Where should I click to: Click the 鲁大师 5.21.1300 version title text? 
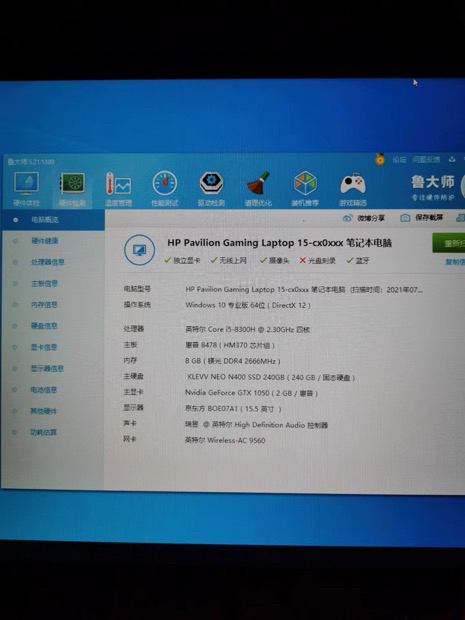tap(31, 162)
